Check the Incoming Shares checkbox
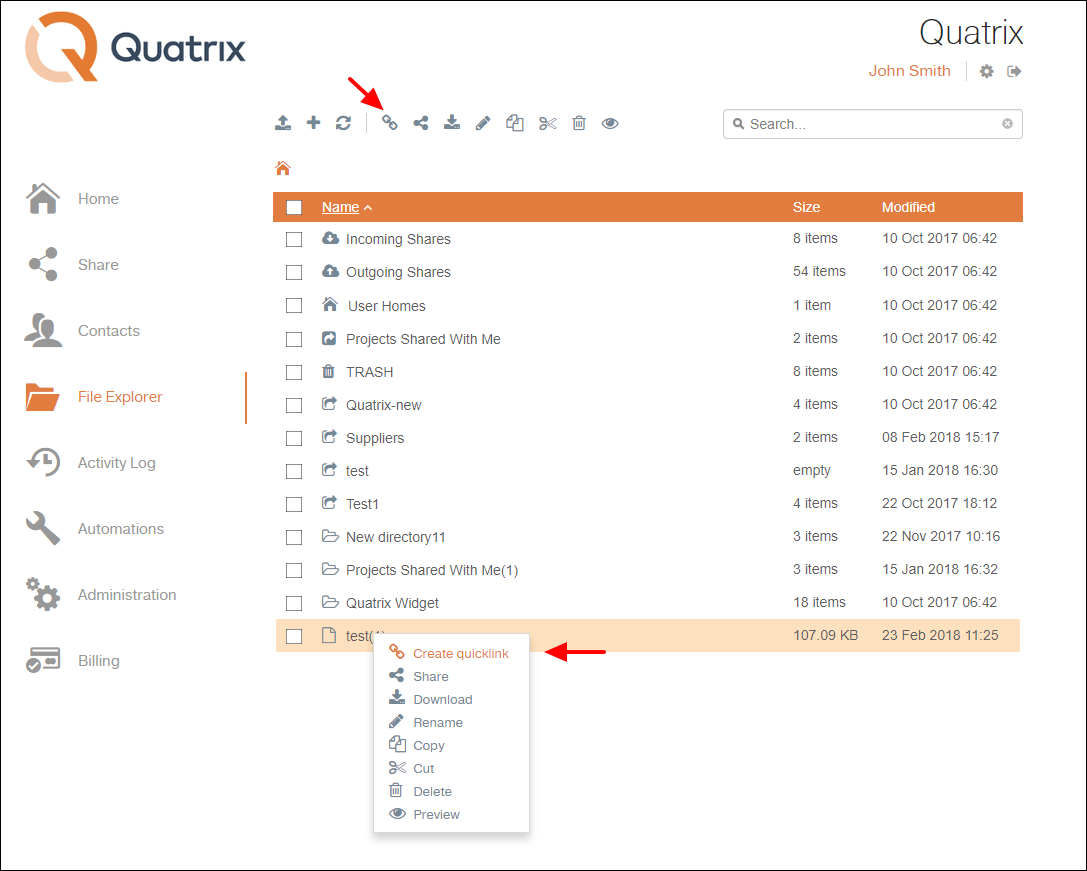The width and height of the screenshot is (1087, 871). (x=294, y=239)
